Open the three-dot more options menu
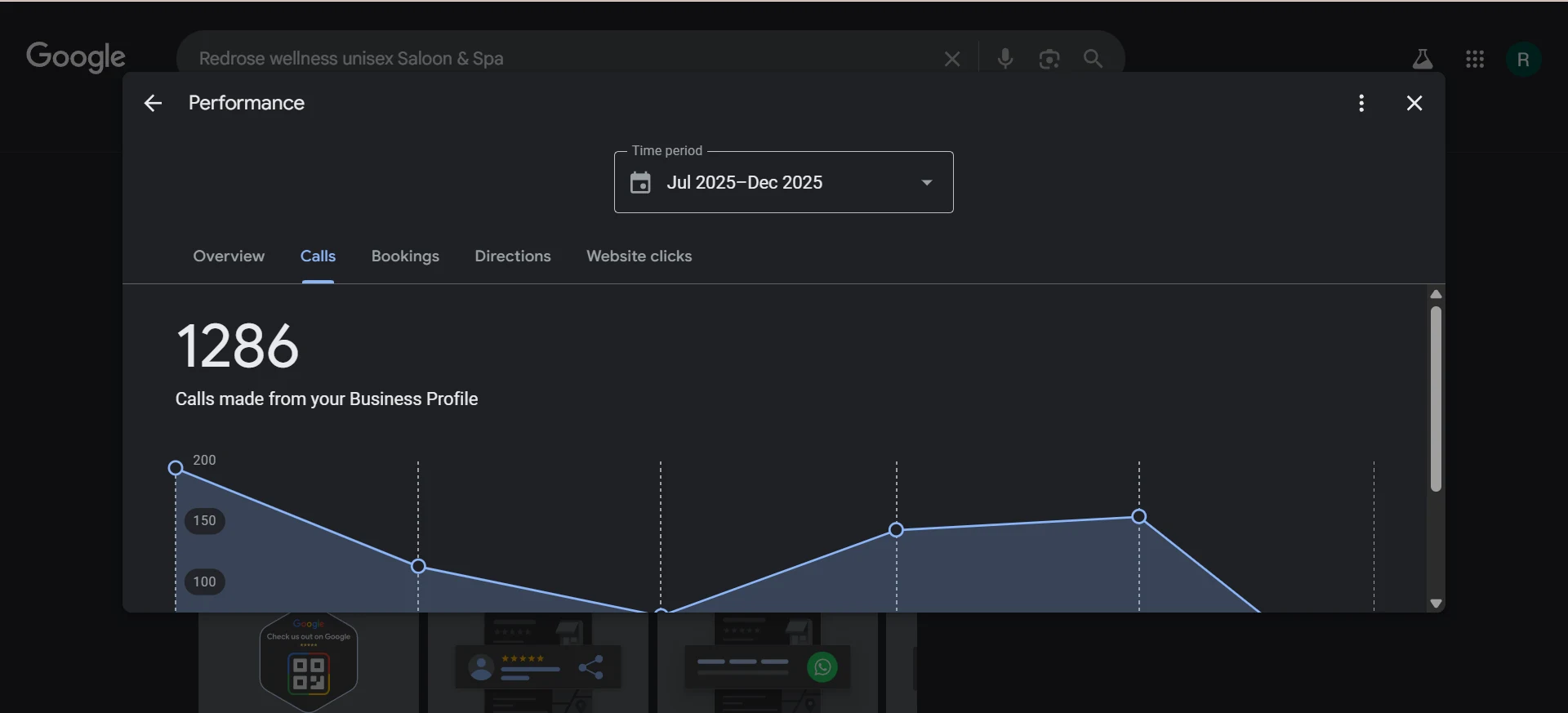 pyautogui.click(x=1361, y=103)
